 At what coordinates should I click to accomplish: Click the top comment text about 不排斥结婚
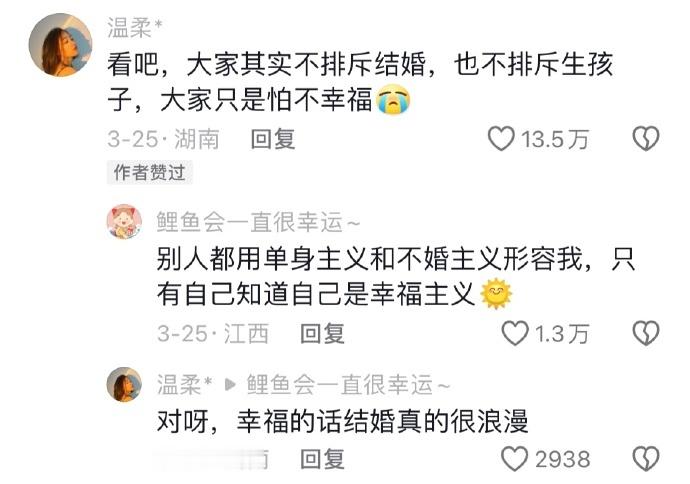(x=360, y=82)
